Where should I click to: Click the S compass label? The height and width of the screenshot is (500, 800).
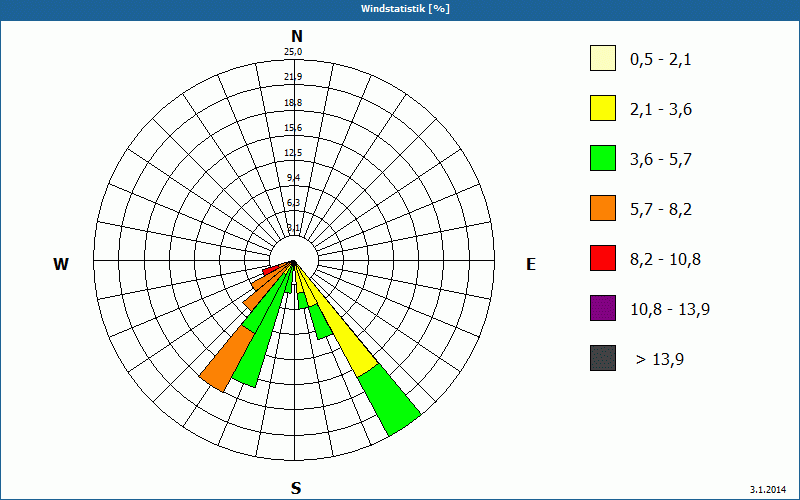[296, 489]
